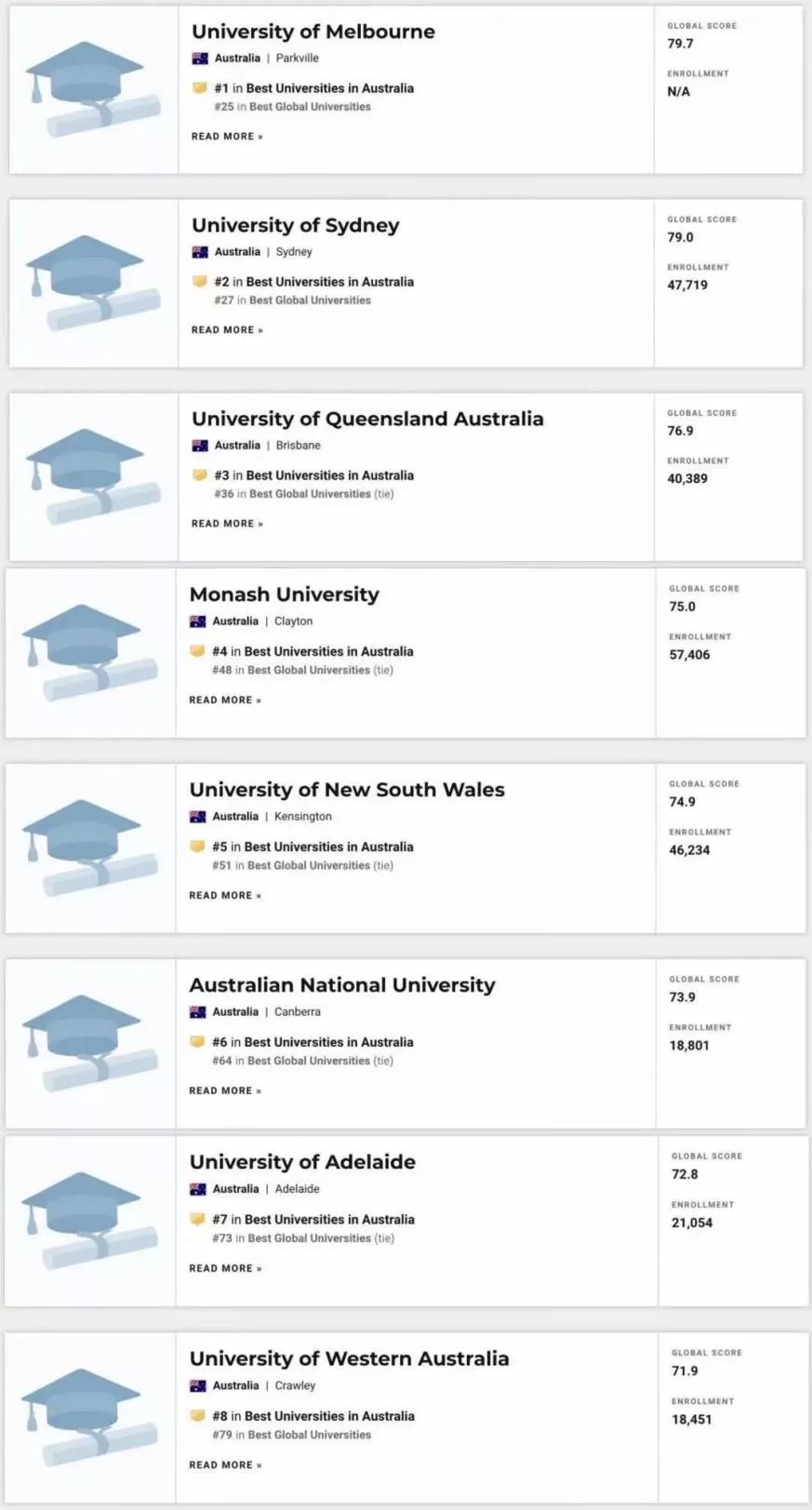
Task: Click the yellow badge next to #7 ranking
Action: click(197, 1219)
